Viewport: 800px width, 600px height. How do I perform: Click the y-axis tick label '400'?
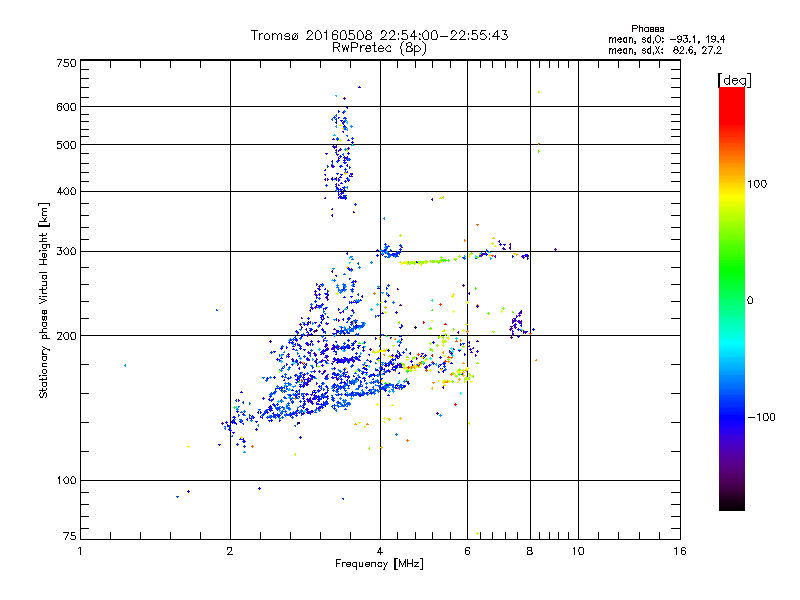point(66,191)
